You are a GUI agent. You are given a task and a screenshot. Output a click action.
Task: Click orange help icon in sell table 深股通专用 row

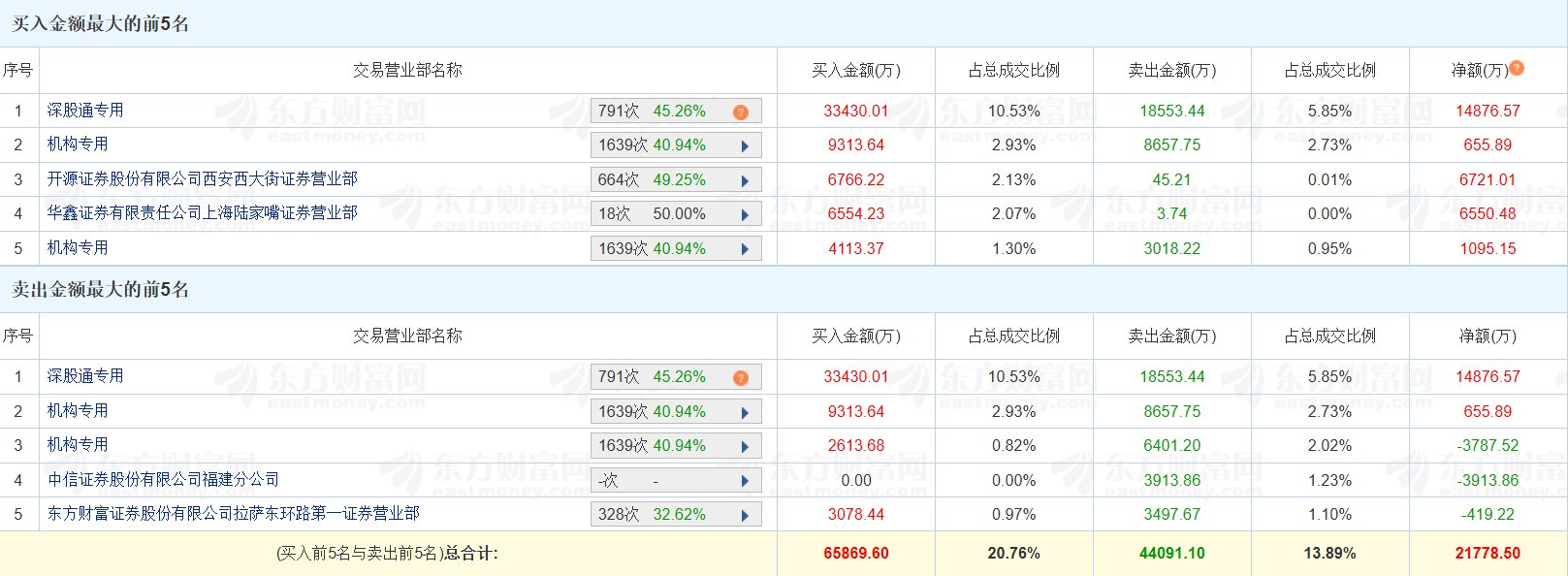740,377
